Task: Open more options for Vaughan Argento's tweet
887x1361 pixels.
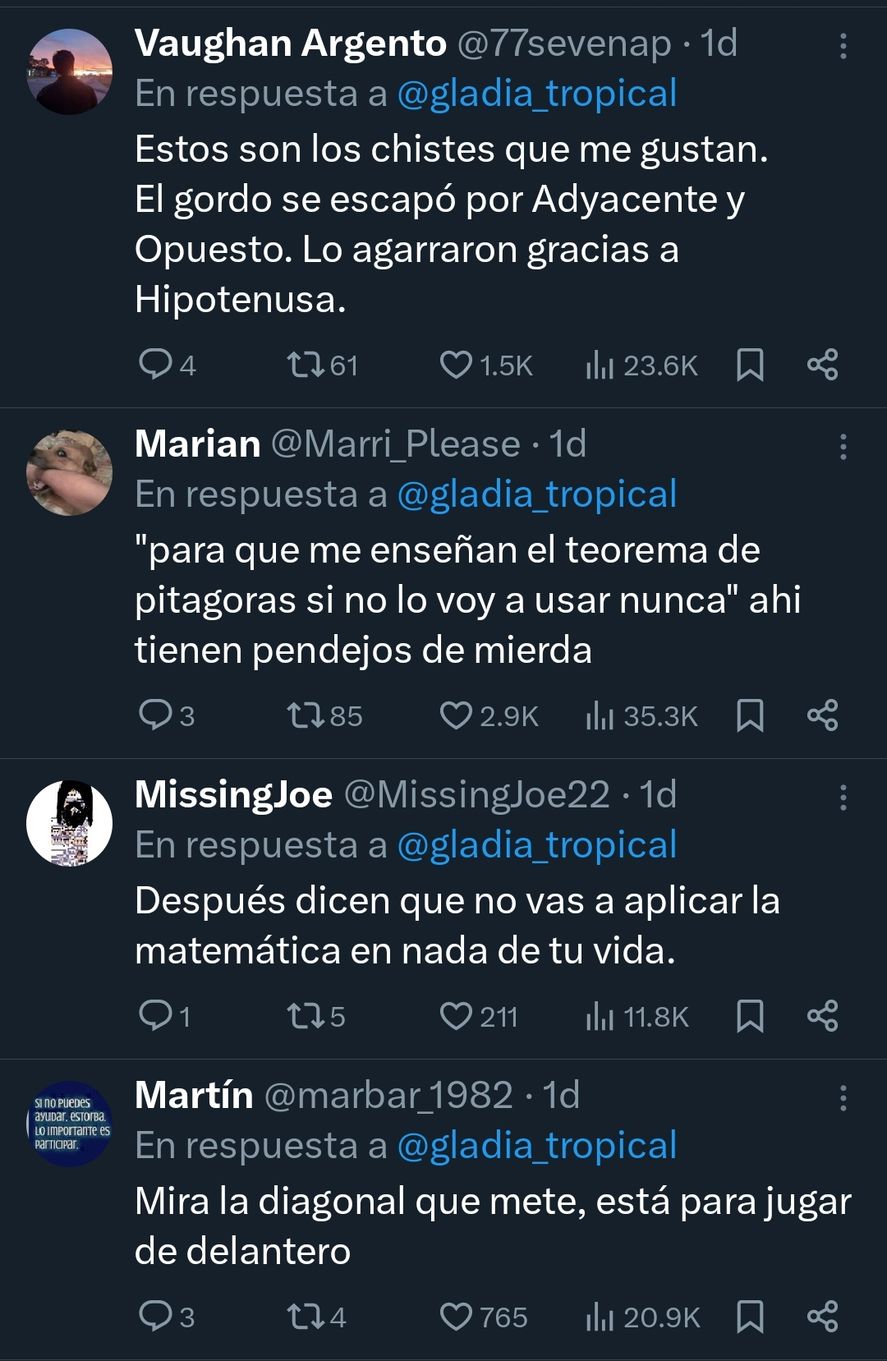Action: pyautogui.click(x=843, y=46)
